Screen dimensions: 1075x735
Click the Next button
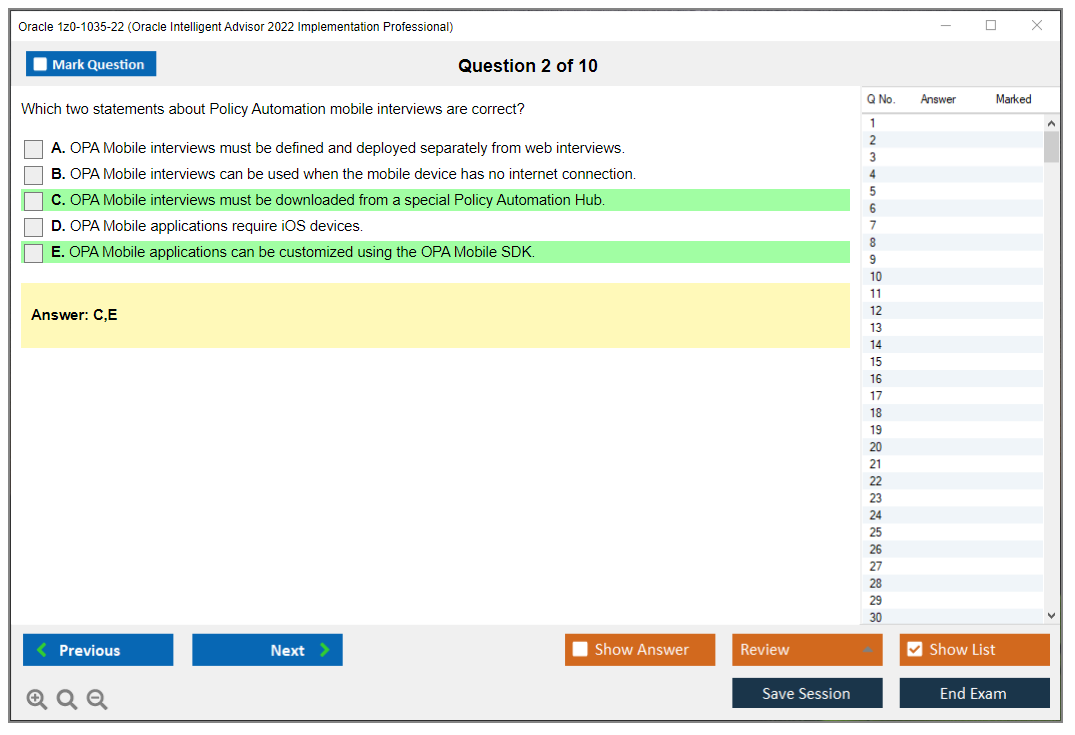click(267, 650)
